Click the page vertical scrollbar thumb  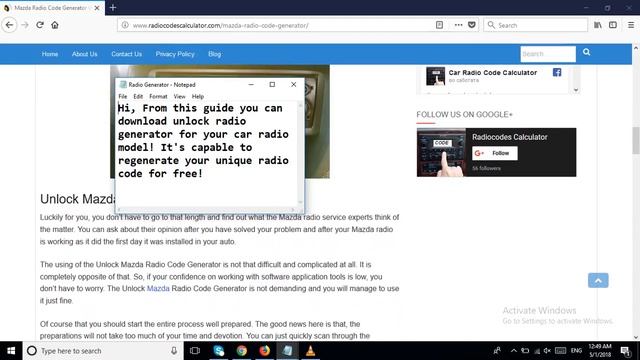point(636,140)
